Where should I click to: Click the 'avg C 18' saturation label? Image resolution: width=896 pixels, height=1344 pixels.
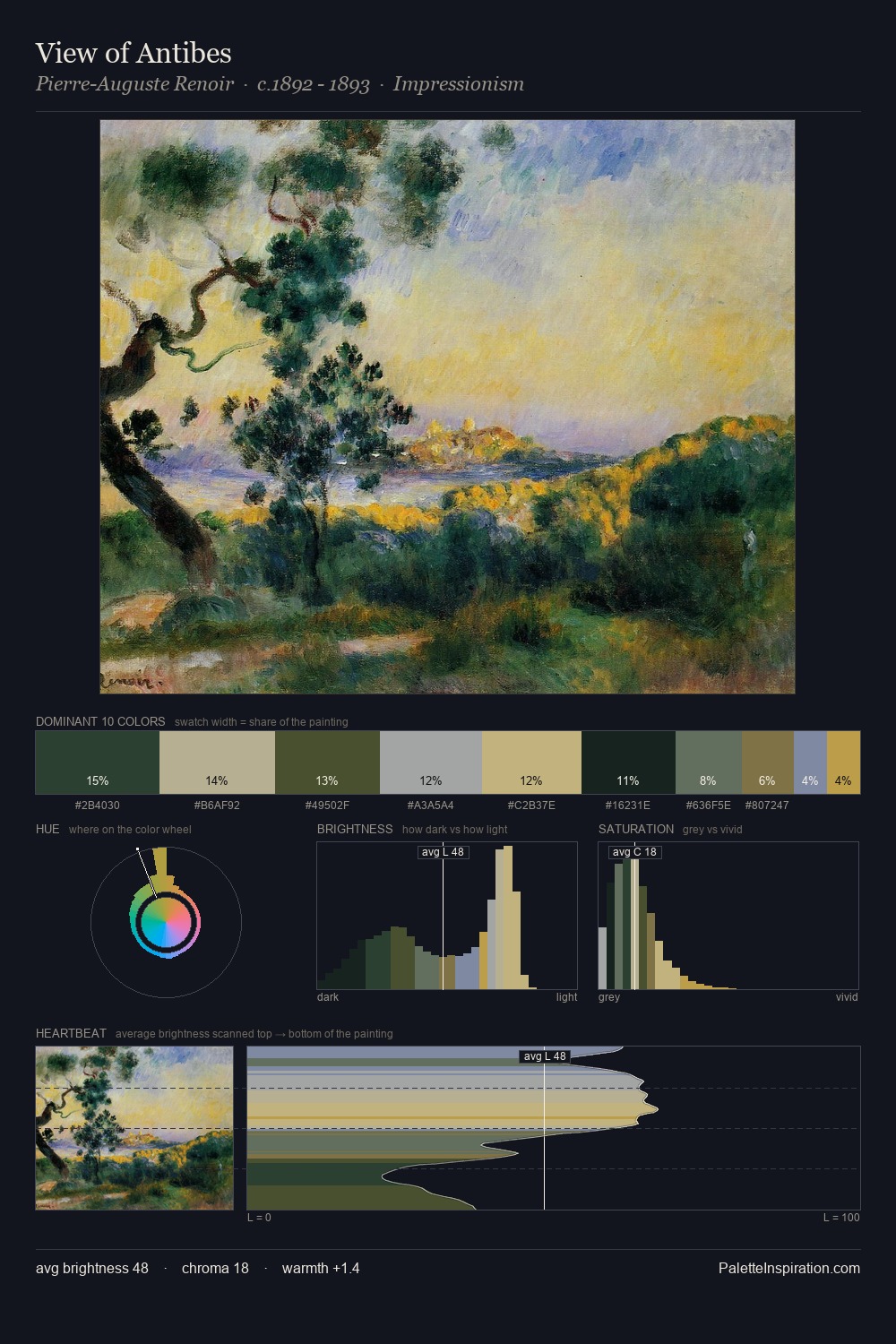click(x=634, y=852)
